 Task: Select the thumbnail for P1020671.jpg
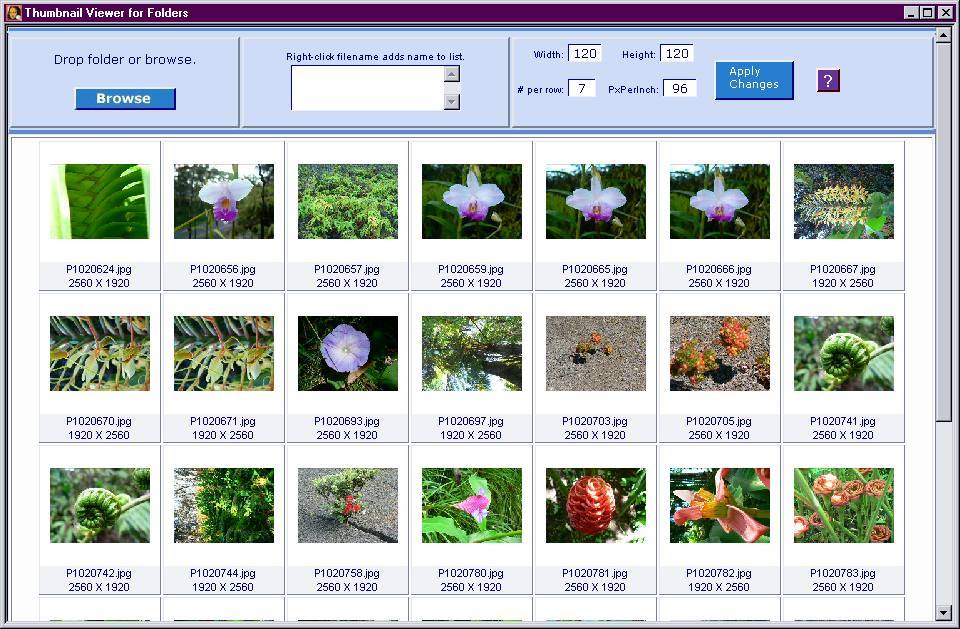coord(224,353)
